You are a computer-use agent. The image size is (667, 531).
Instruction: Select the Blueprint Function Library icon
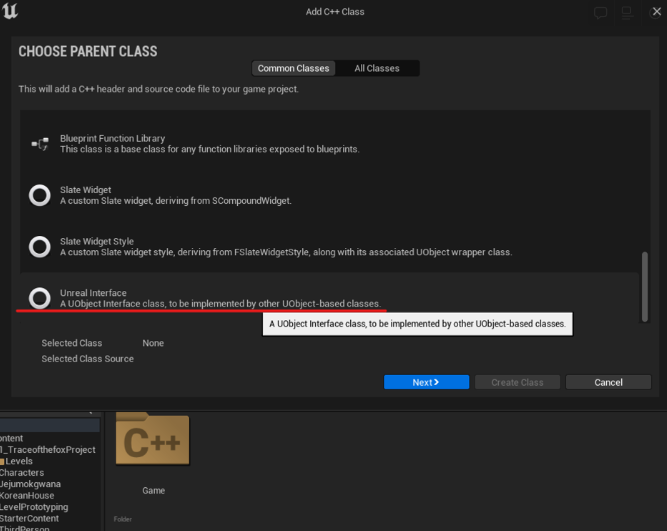40,144
